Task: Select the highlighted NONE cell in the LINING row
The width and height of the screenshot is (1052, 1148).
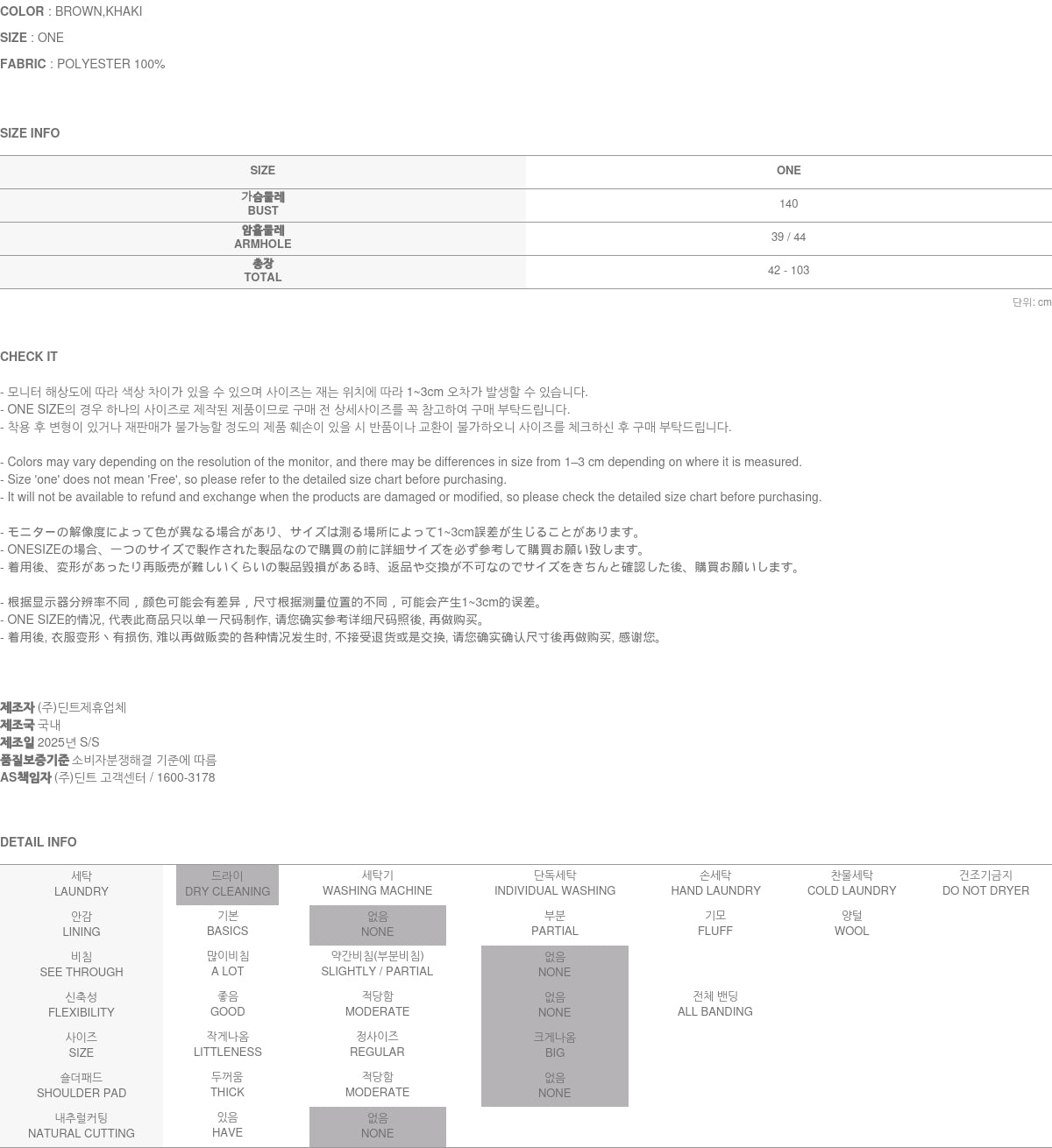Action: click(377, 925)
